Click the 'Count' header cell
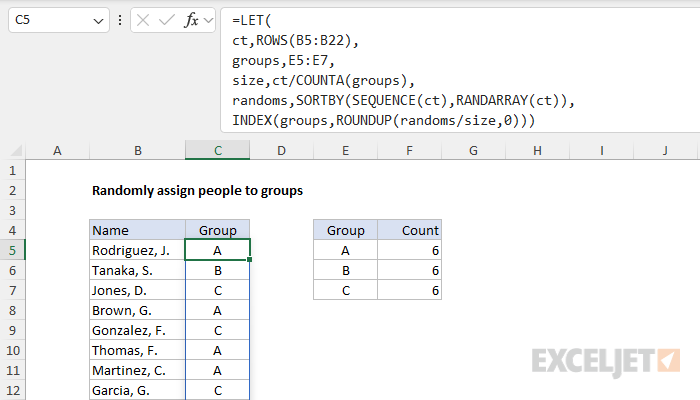The image size is (700, 400). pos(409,230)
